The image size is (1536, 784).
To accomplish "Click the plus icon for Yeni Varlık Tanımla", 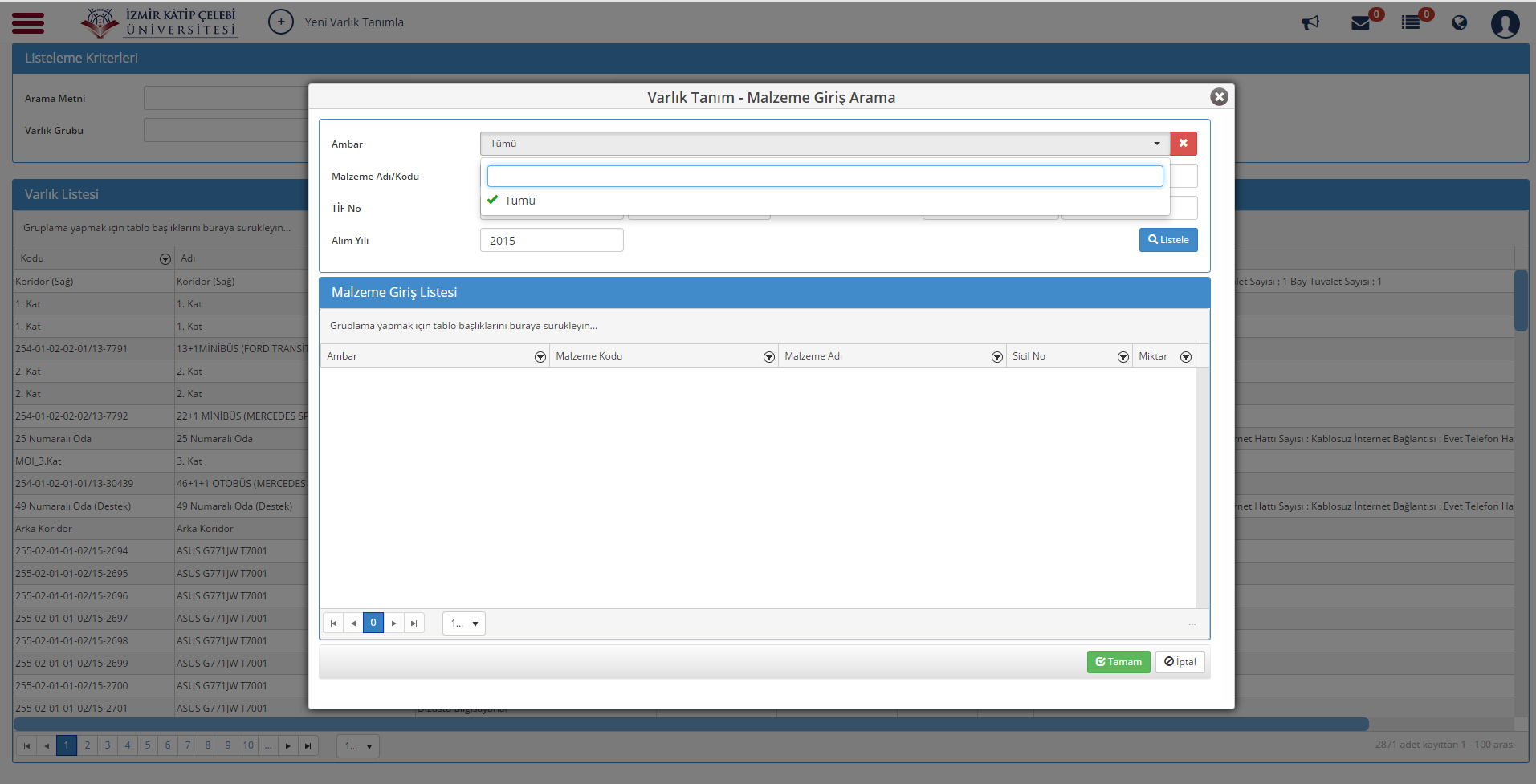I will pyautogui.click(x=280, y=22).
